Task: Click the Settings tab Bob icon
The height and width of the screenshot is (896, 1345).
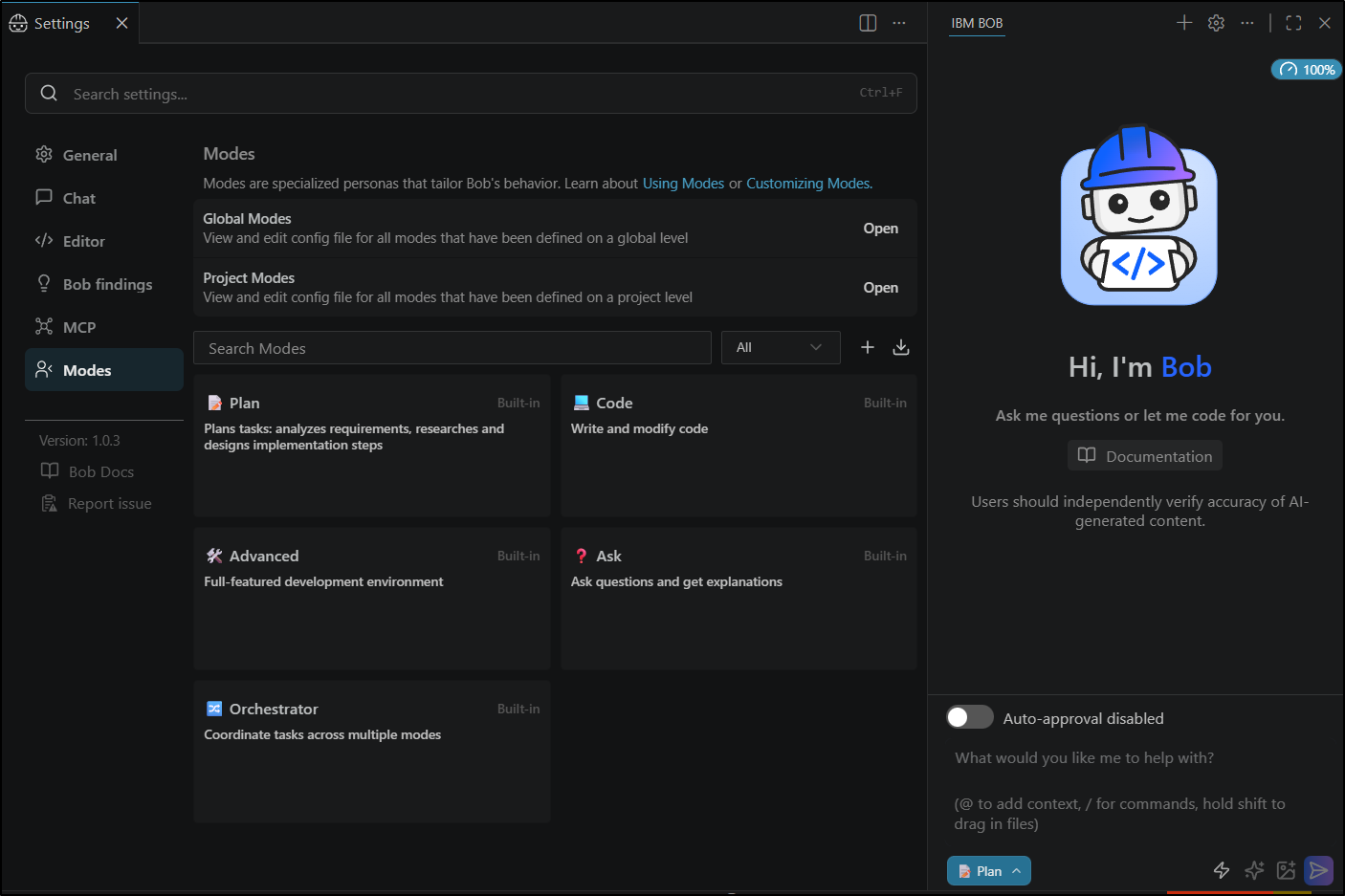Action: click(18, 23)
